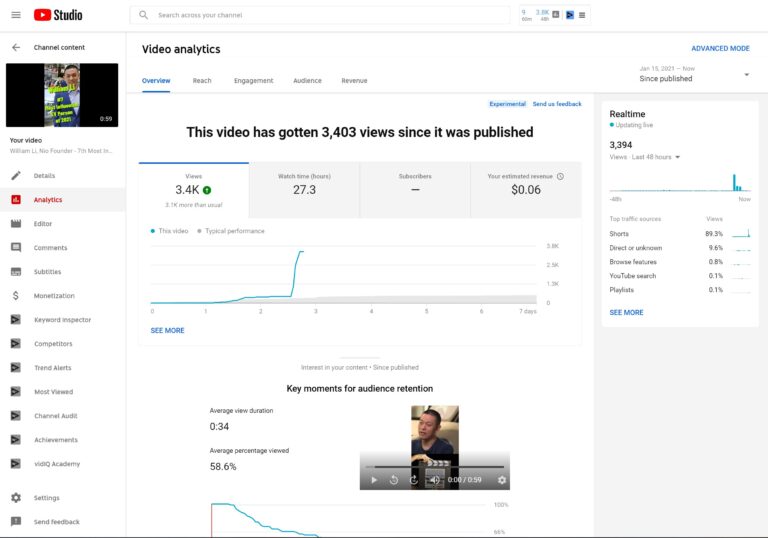Open the hamburger menu beside YouTube Studio logo
768x538 pixels.
15,15
